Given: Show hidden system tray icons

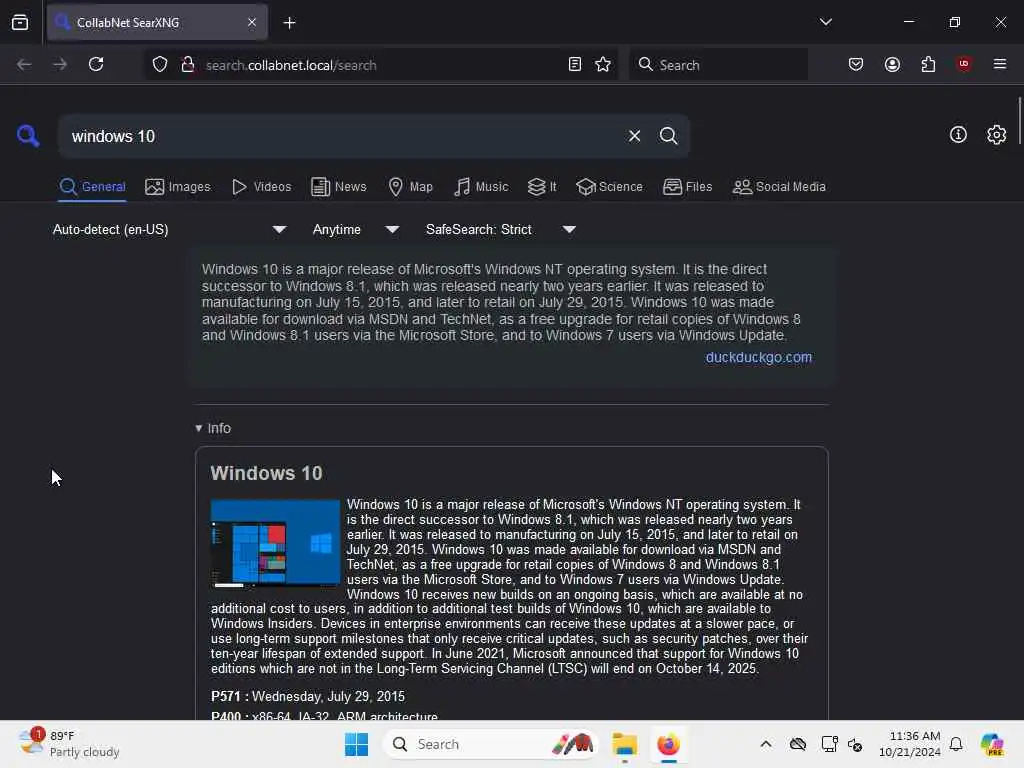Looking at the screenshot, I should [x=766, y=744].
